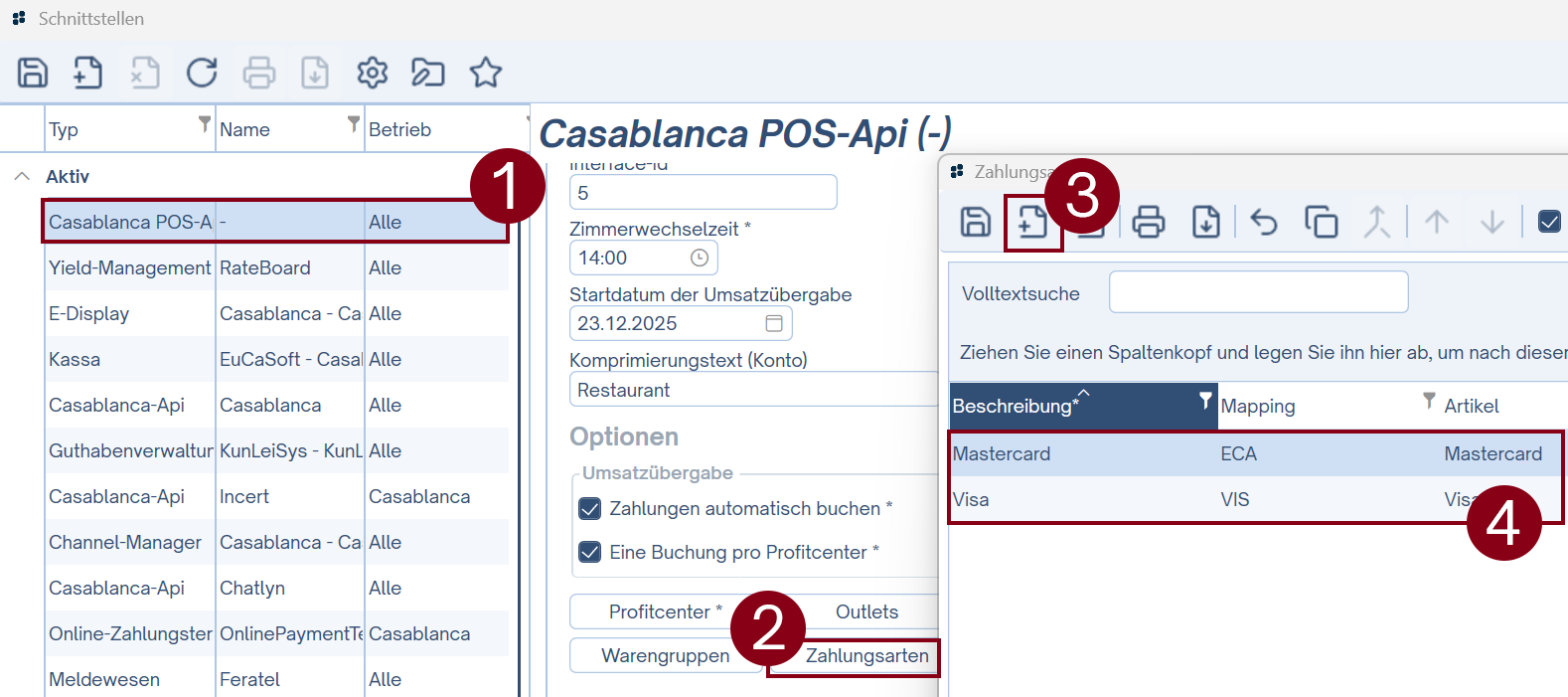This screenshot has height=697, width=1568.
Task: Collapse the Aktiv group
Action: coord(22,176)
